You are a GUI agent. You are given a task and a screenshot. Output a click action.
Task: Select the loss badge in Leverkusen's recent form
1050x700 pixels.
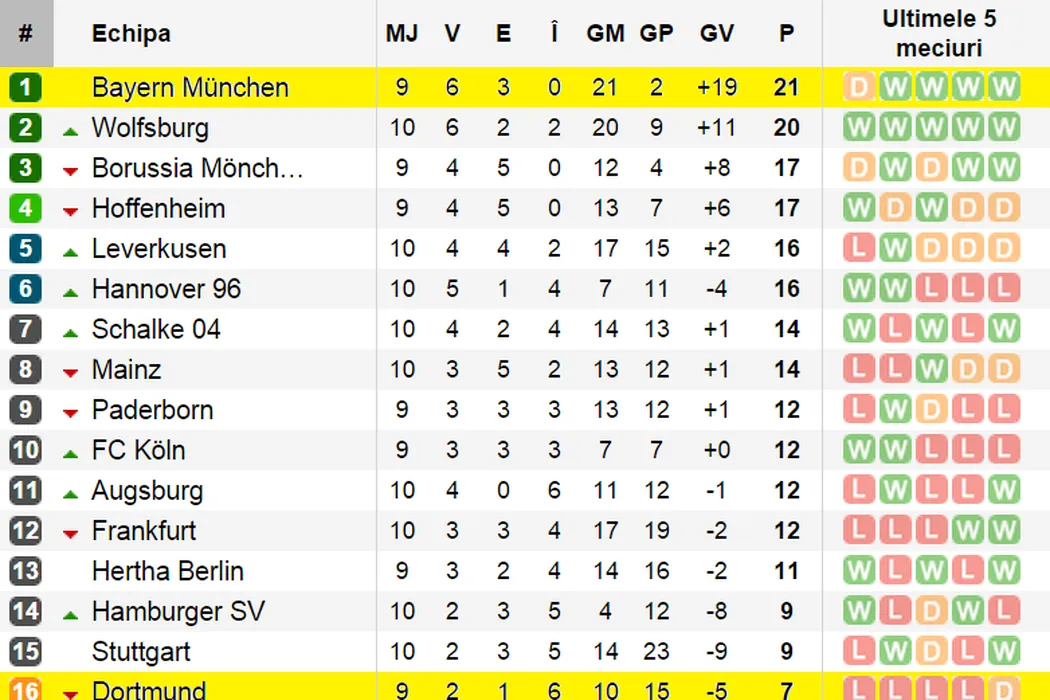858,248
